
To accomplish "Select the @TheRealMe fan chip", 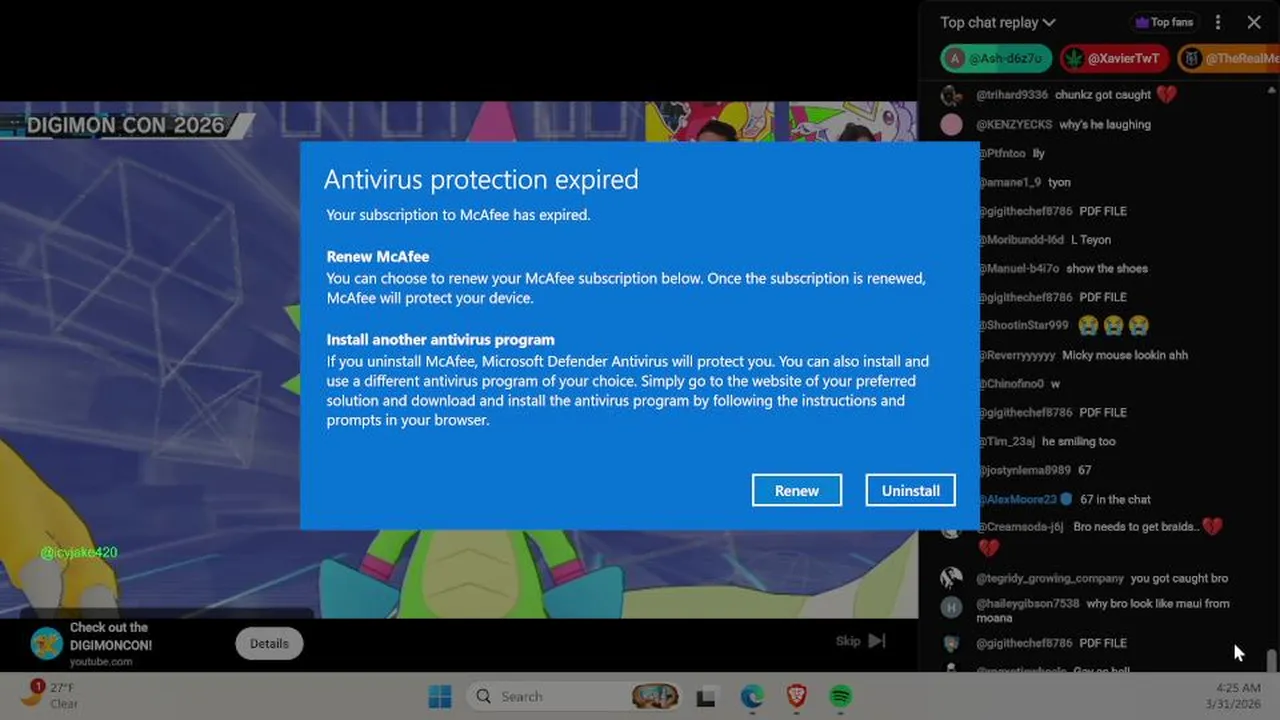I will coord(1229,58).
